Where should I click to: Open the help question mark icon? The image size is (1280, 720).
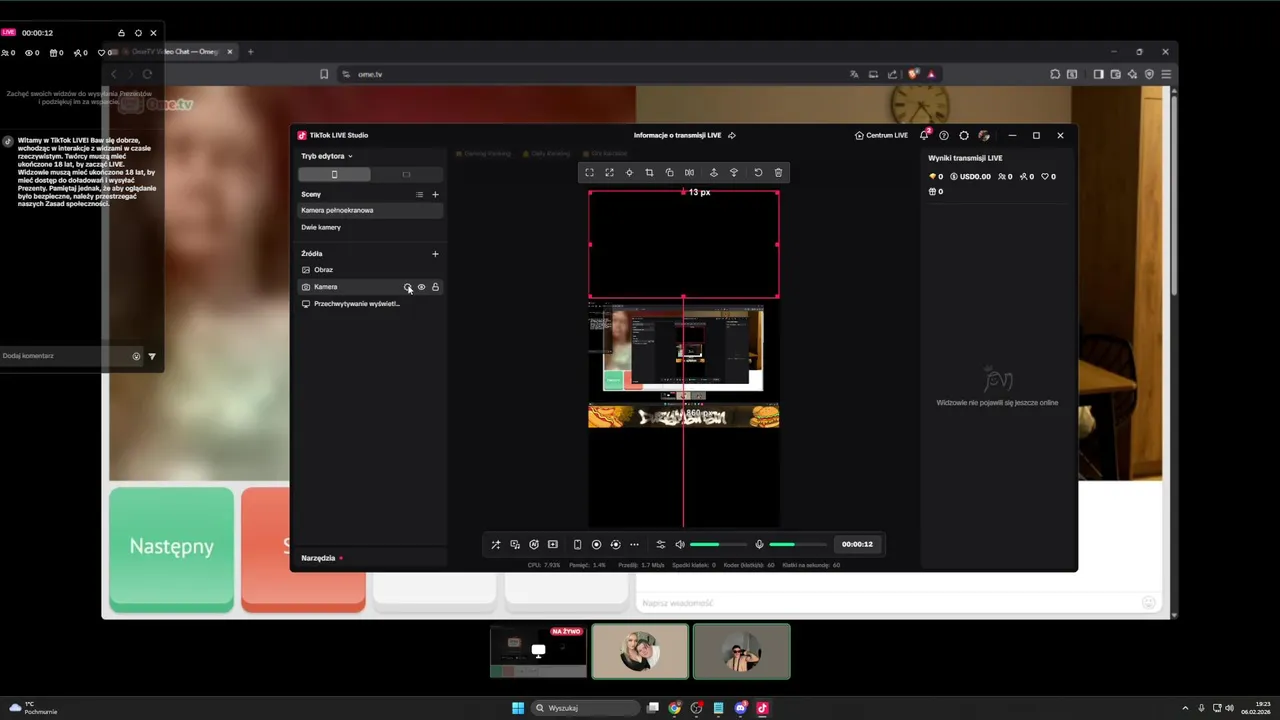pyautogui.click(x=943, y=135)
